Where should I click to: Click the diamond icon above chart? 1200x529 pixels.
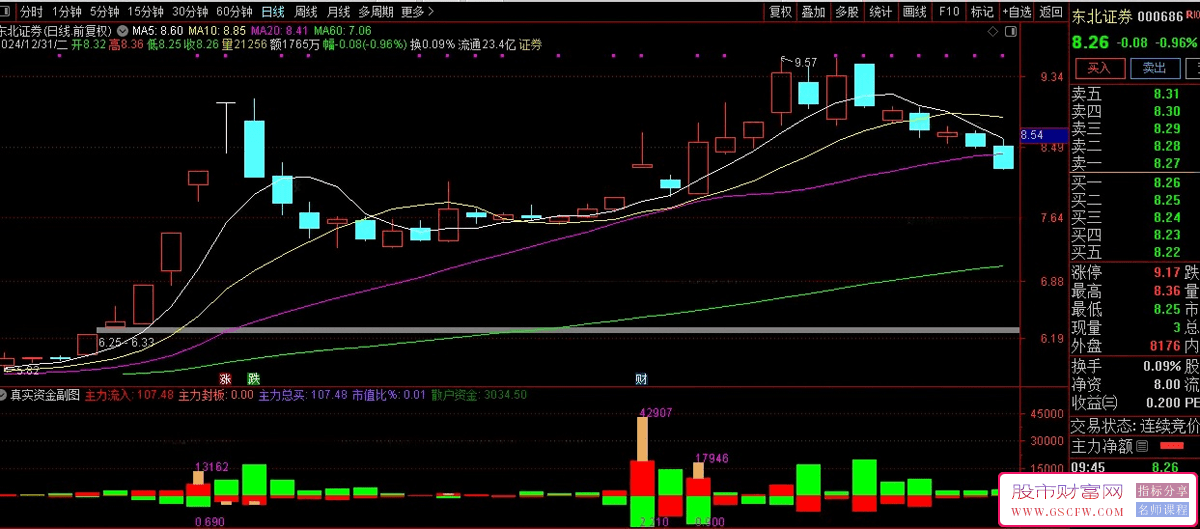[x=993, y=32]
